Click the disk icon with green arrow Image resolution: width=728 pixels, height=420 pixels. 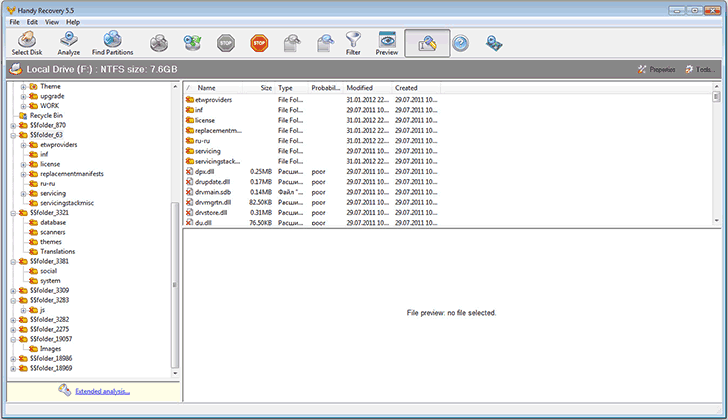[192, 43]
